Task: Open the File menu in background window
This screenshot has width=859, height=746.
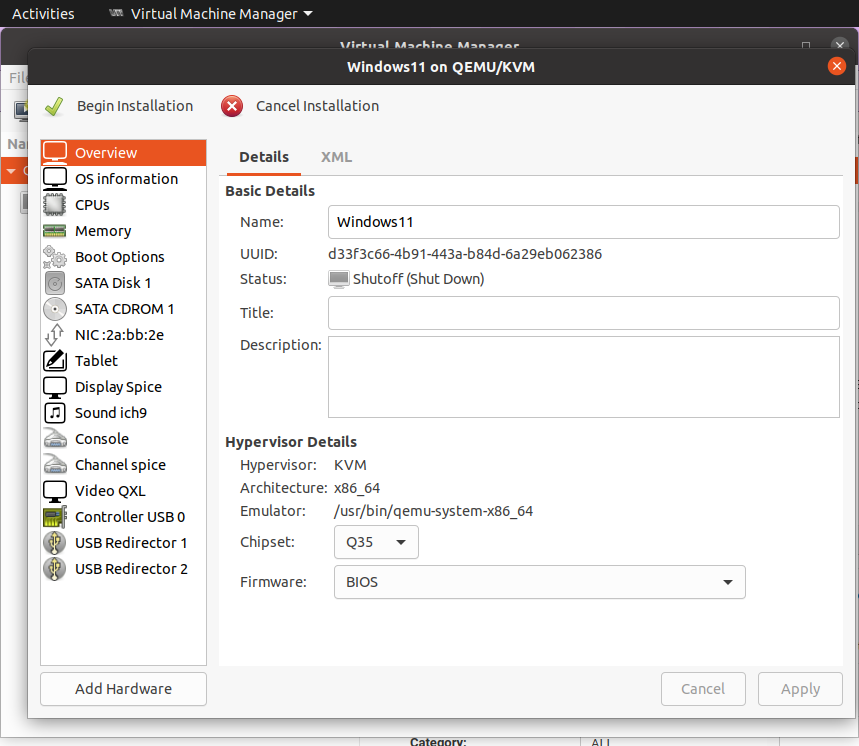Action: point(18,78)
